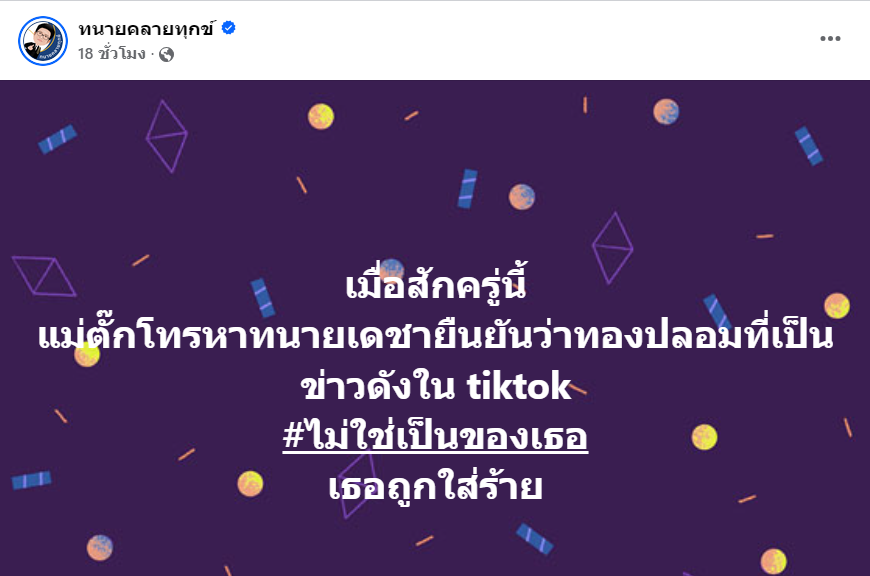The width and height of the screenshot is (870, 576).
Task: Click the word tiktok in the post
Action: (519, 386)
